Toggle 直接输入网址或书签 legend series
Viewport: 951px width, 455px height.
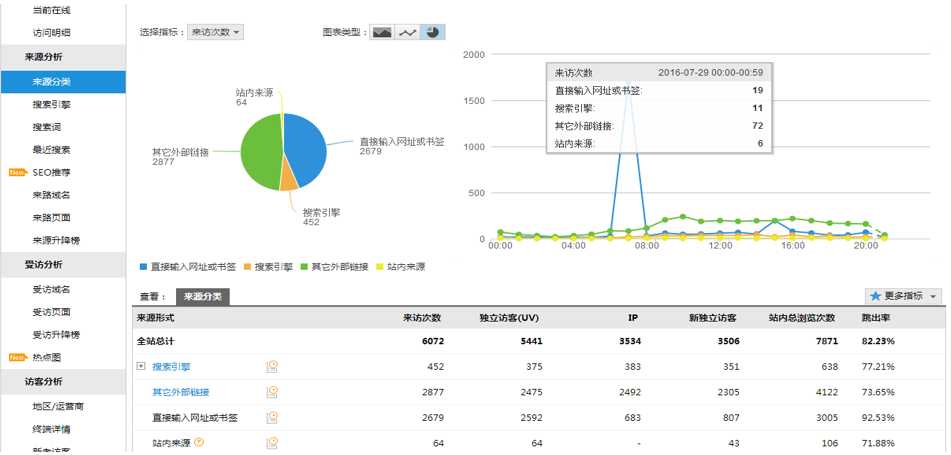tap(186, 266)
